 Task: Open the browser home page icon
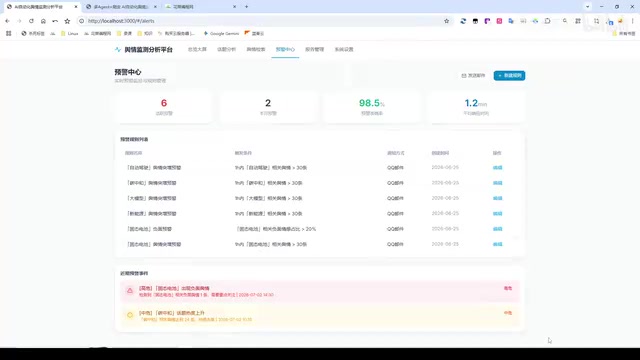click(x=43, y=21)
